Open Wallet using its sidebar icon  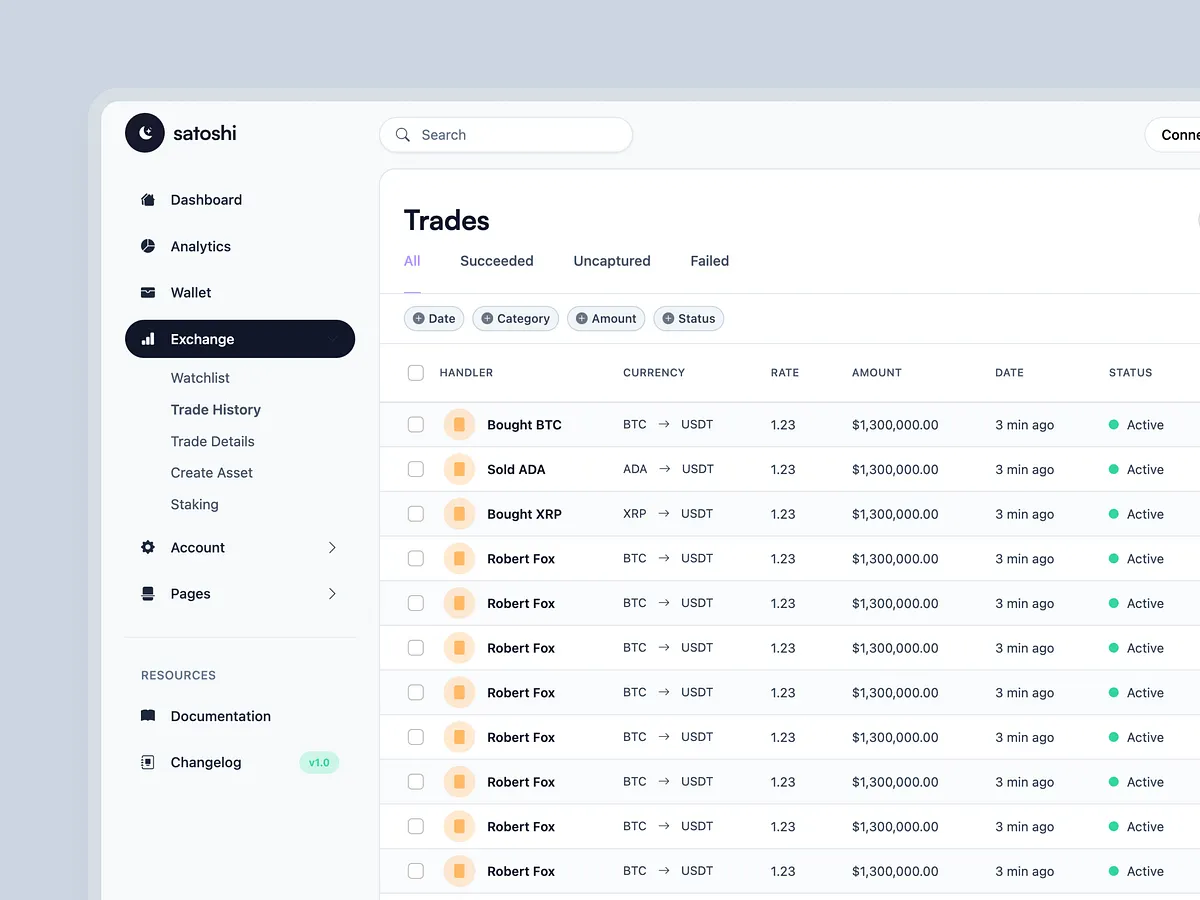[x=147, y=292]
